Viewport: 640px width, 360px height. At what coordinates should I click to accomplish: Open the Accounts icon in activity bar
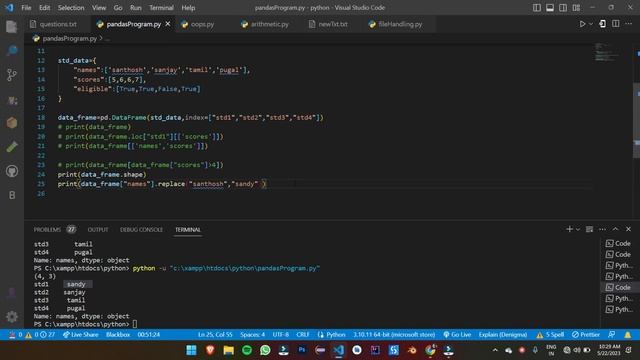[12, 293]
